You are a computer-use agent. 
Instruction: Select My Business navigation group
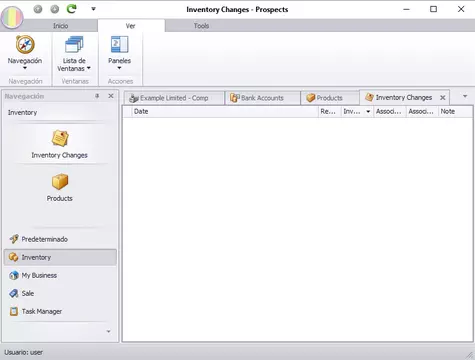[x=60, y=275]
